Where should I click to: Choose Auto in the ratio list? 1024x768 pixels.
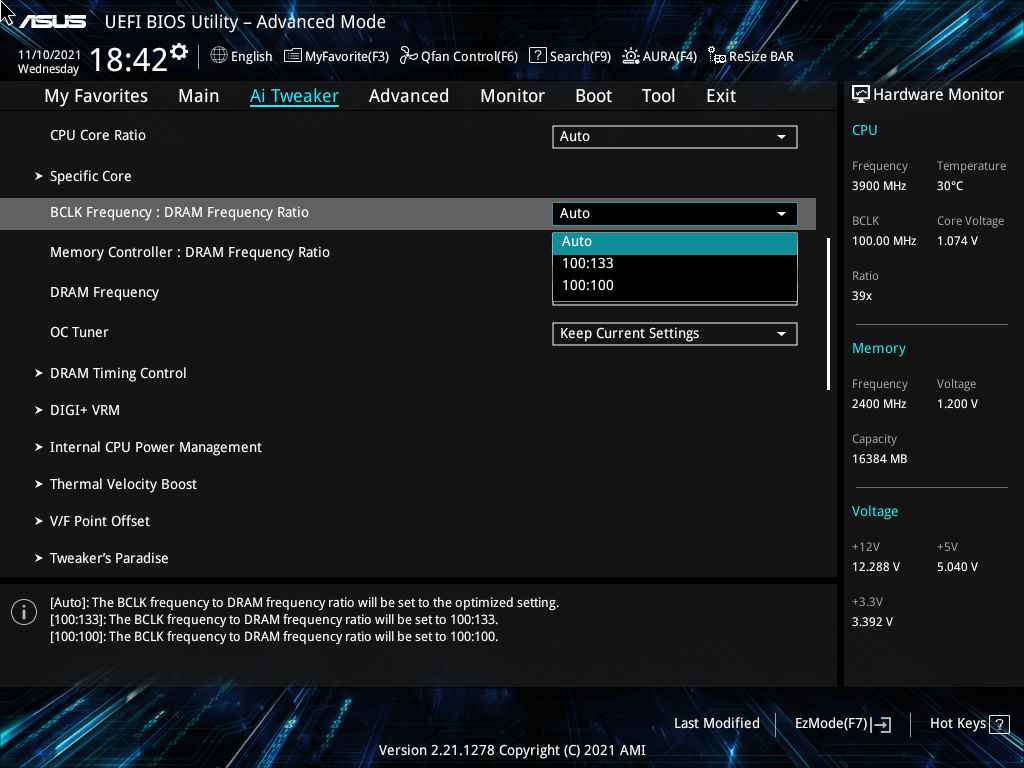click(675, 242)
